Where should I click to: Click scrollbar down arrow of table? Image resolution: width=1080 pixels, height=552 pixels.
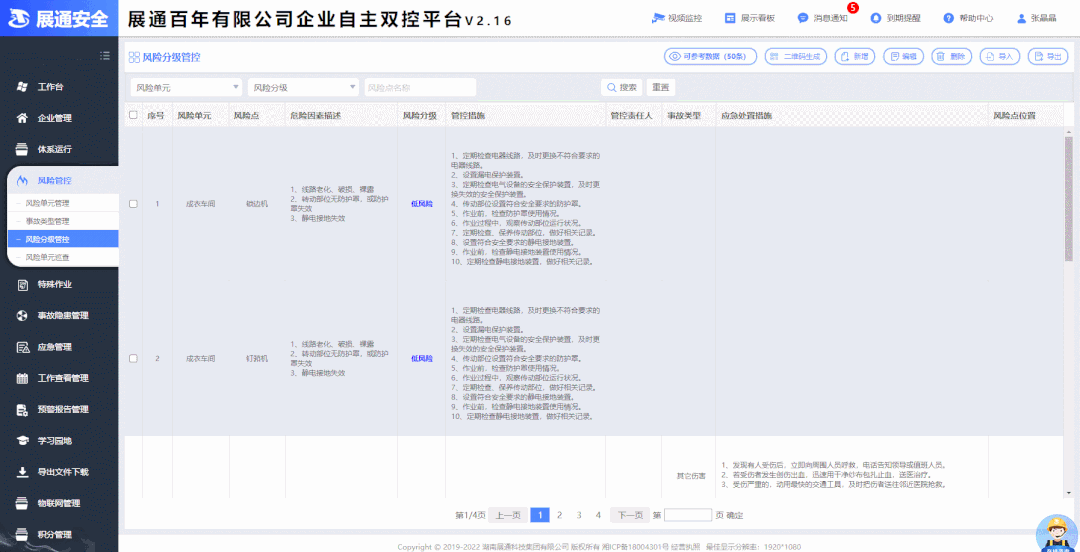(x=1068, y=492)
